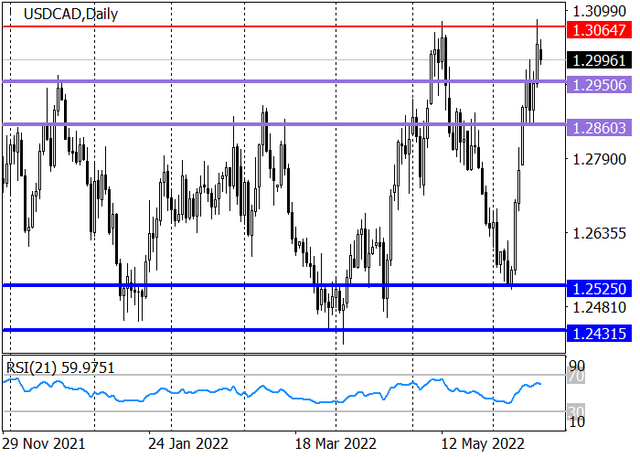Click the RSI 30 level marker
The height and width of the screenshot is (457, 640).
click(x=577, y=411)
